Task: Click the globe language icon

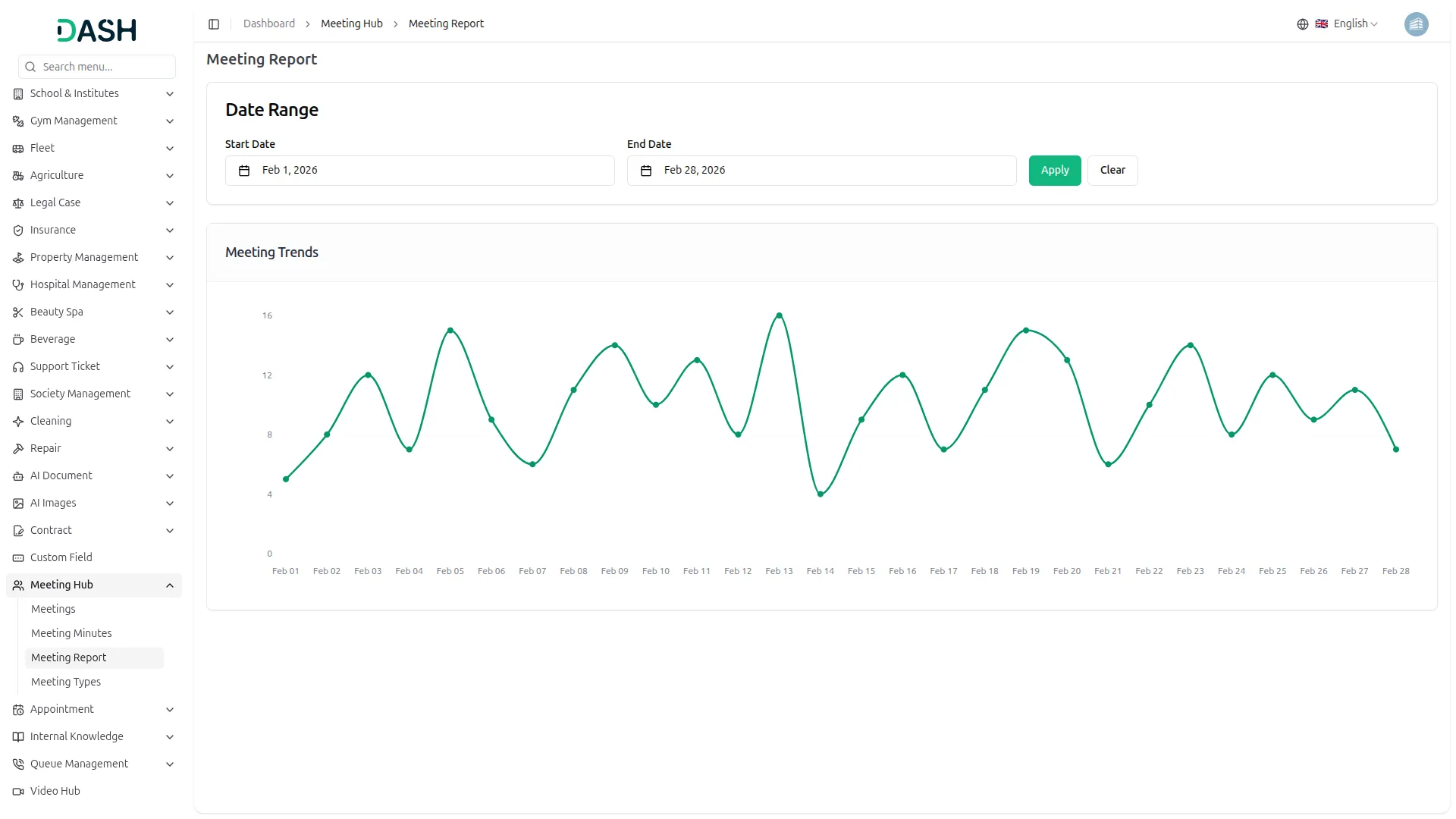Action: 1302,24
